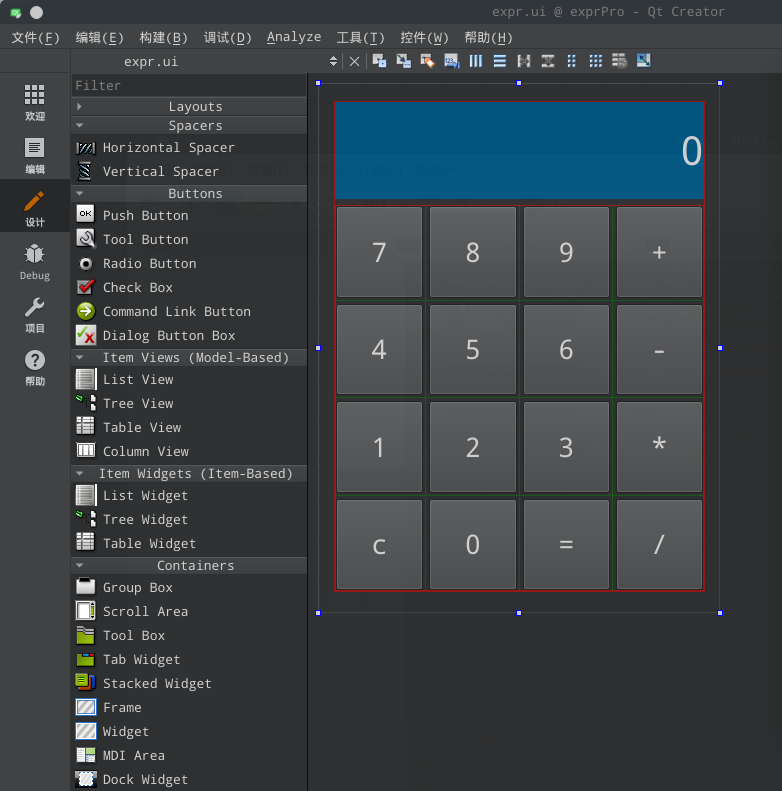Close the expr.ui document with X

click(x=354, y=61)
